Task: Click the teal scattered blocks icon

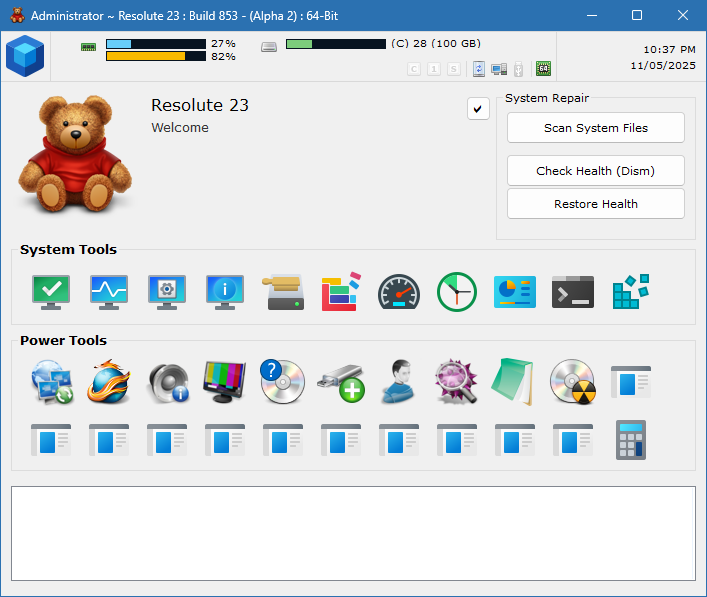Action: (631, 292)
